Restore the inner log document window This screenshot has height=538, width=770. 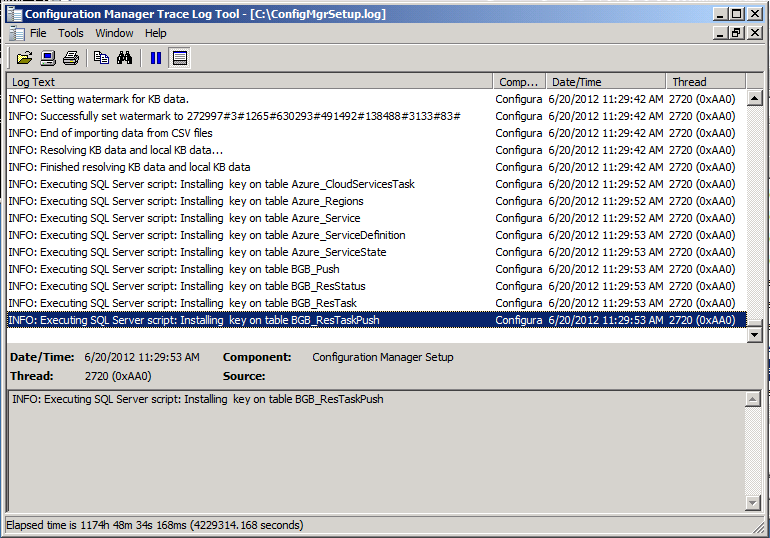736,33
